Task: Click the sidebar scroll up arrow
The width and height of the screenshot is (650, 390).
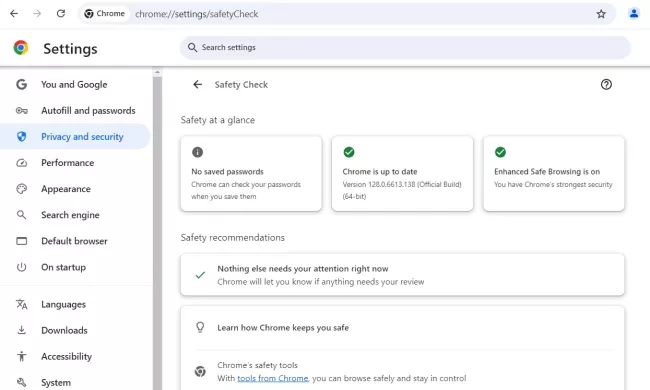Action: [157, 72]
